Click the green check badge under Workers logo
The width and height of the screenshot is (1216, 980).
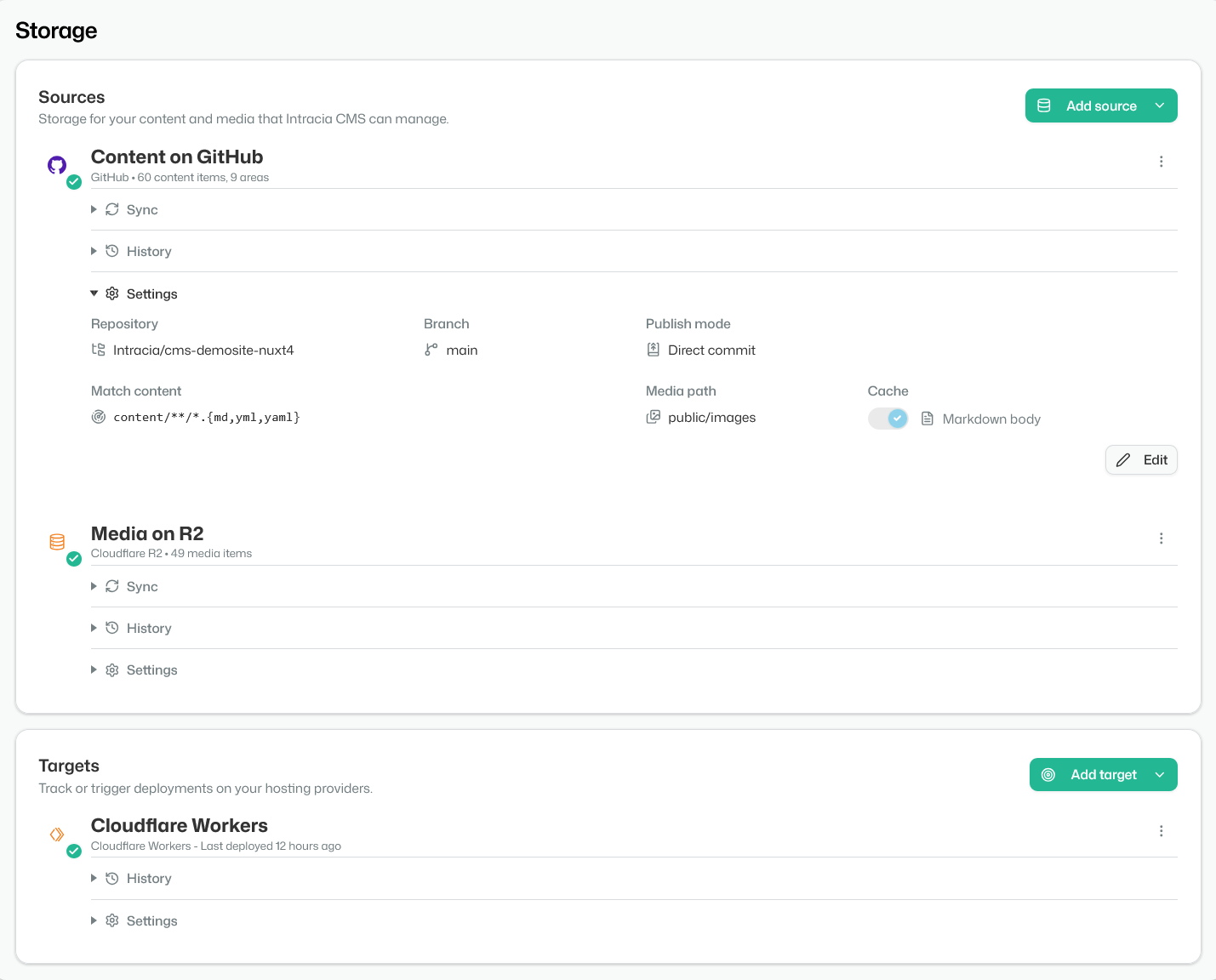coord(74,851)
